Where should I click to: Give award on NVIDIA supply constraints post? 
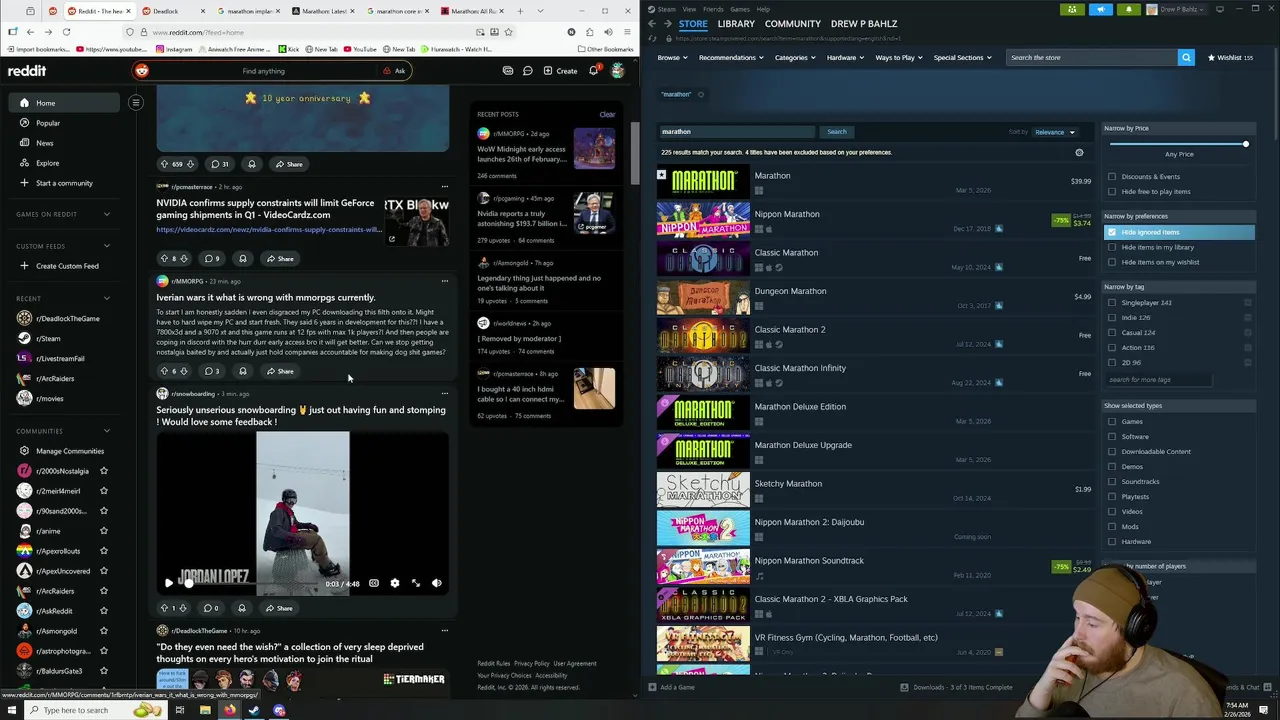tap(242, 258)
